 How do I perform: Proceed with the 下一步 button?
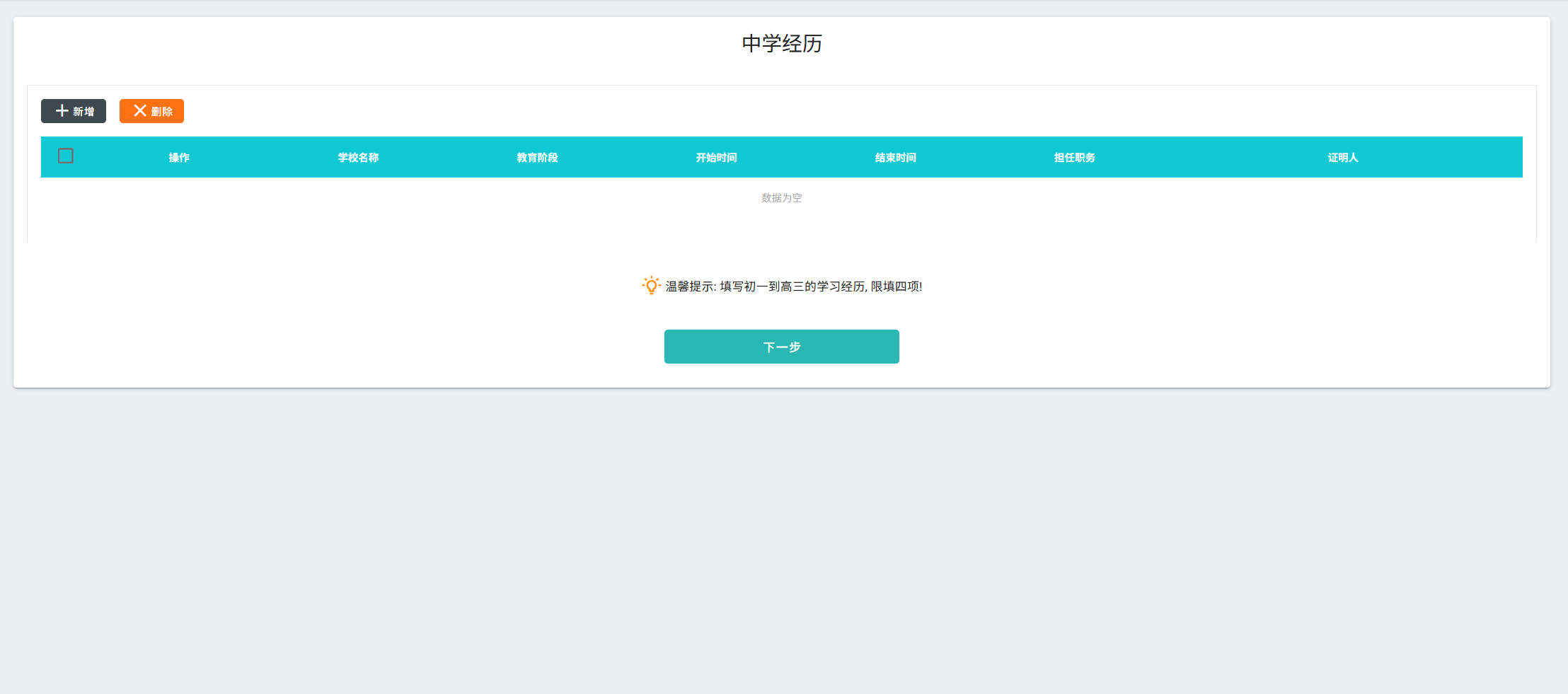[x=781, y=347]
